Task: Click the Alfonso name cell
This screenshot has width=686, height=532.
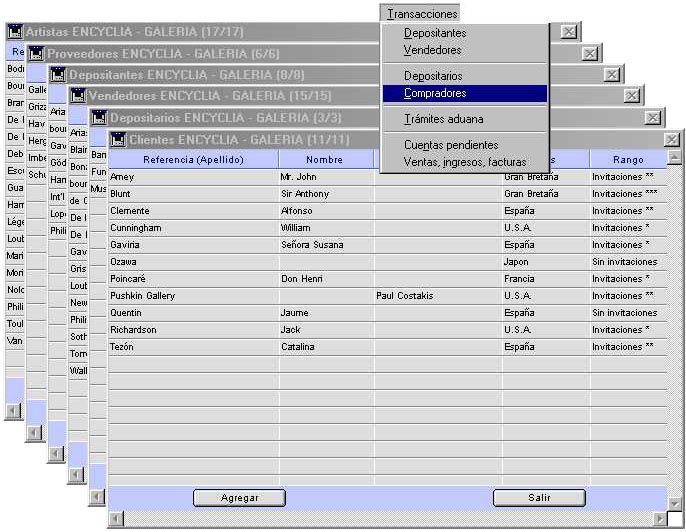Action: [326, 211]
